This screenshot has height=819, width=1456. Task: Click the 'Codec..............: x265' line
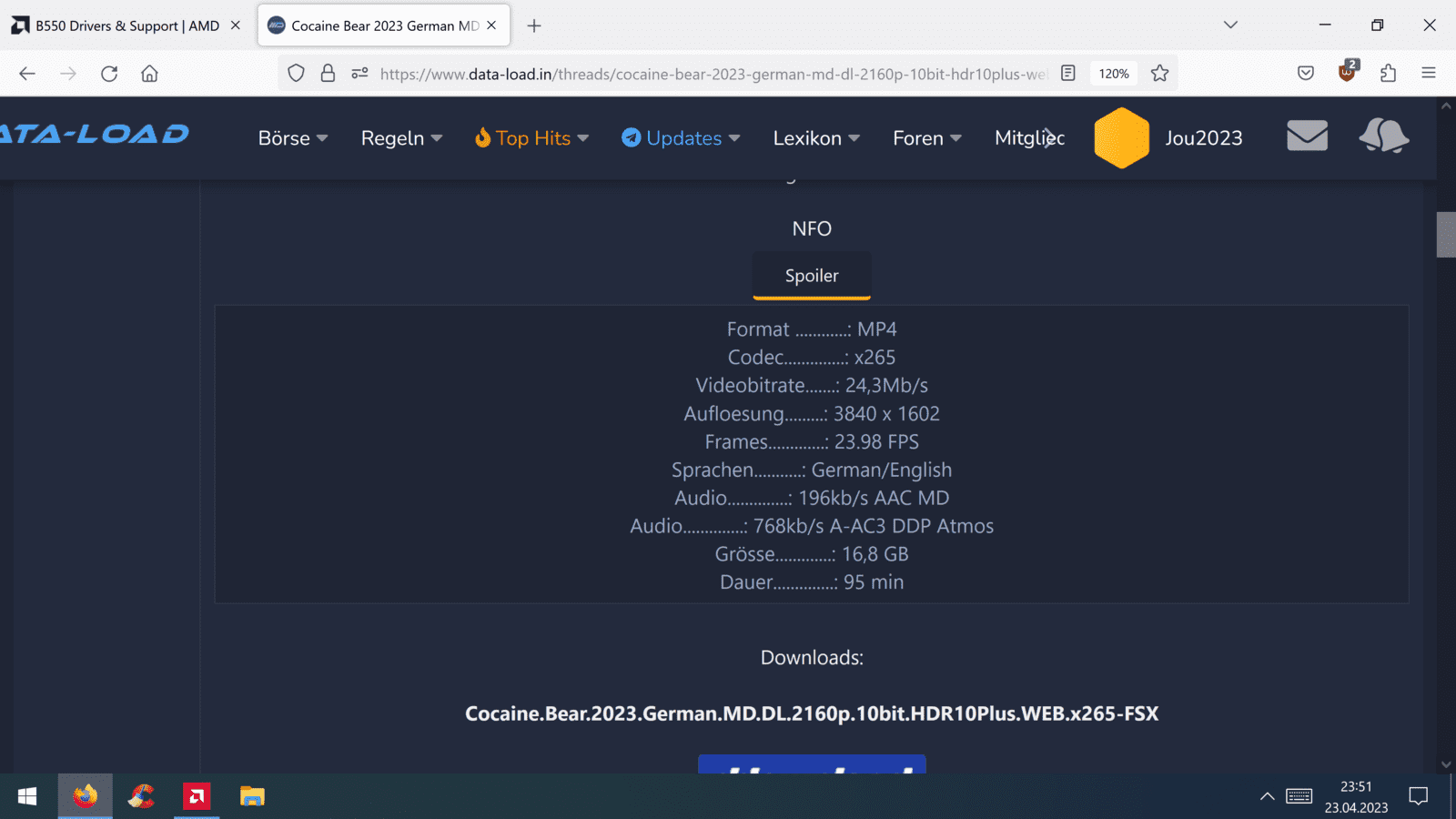812,358
